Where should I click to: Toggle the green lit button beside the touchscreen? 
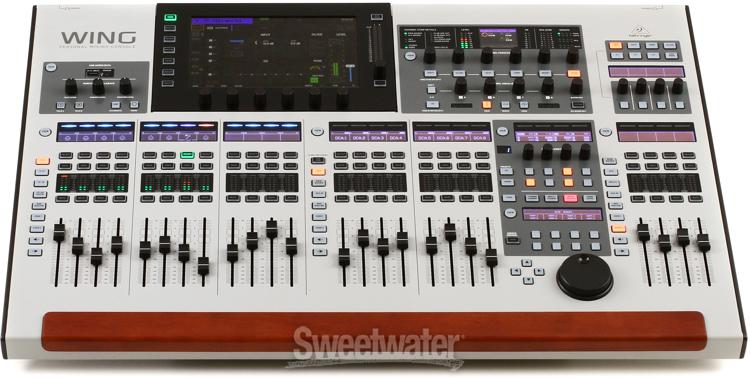click(x=168, y=18)
